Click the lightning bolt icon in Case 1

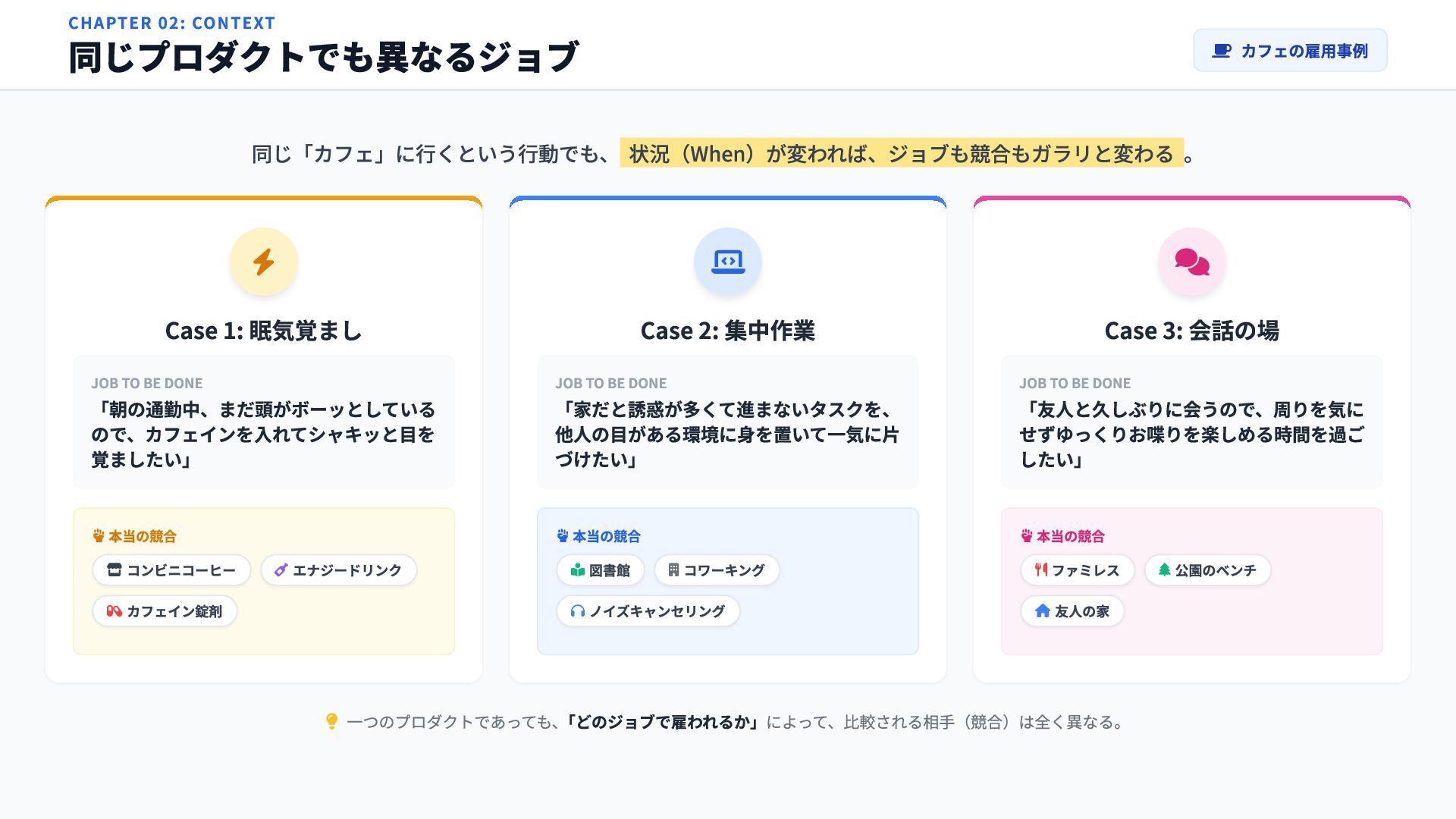pos(264,262)
